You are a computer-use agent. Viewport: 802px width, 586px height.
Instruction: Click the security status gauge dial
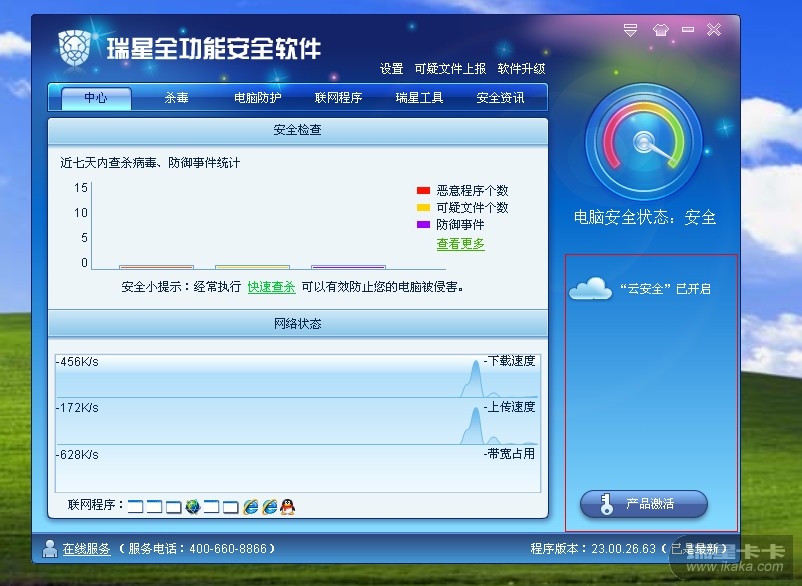click(x=644, y=142)
